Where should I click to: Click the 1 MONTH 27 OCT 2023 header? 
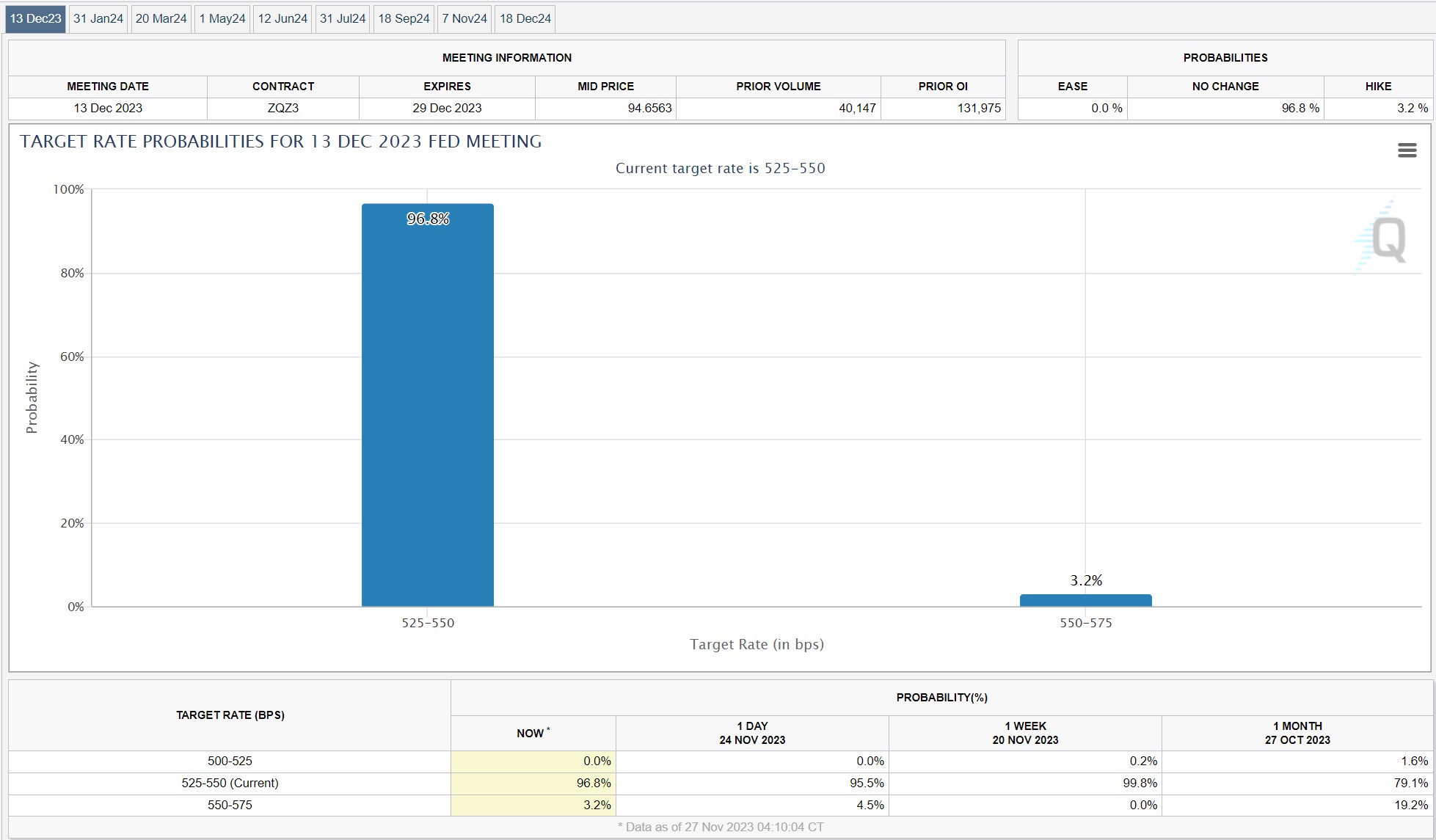[1297, 733]
